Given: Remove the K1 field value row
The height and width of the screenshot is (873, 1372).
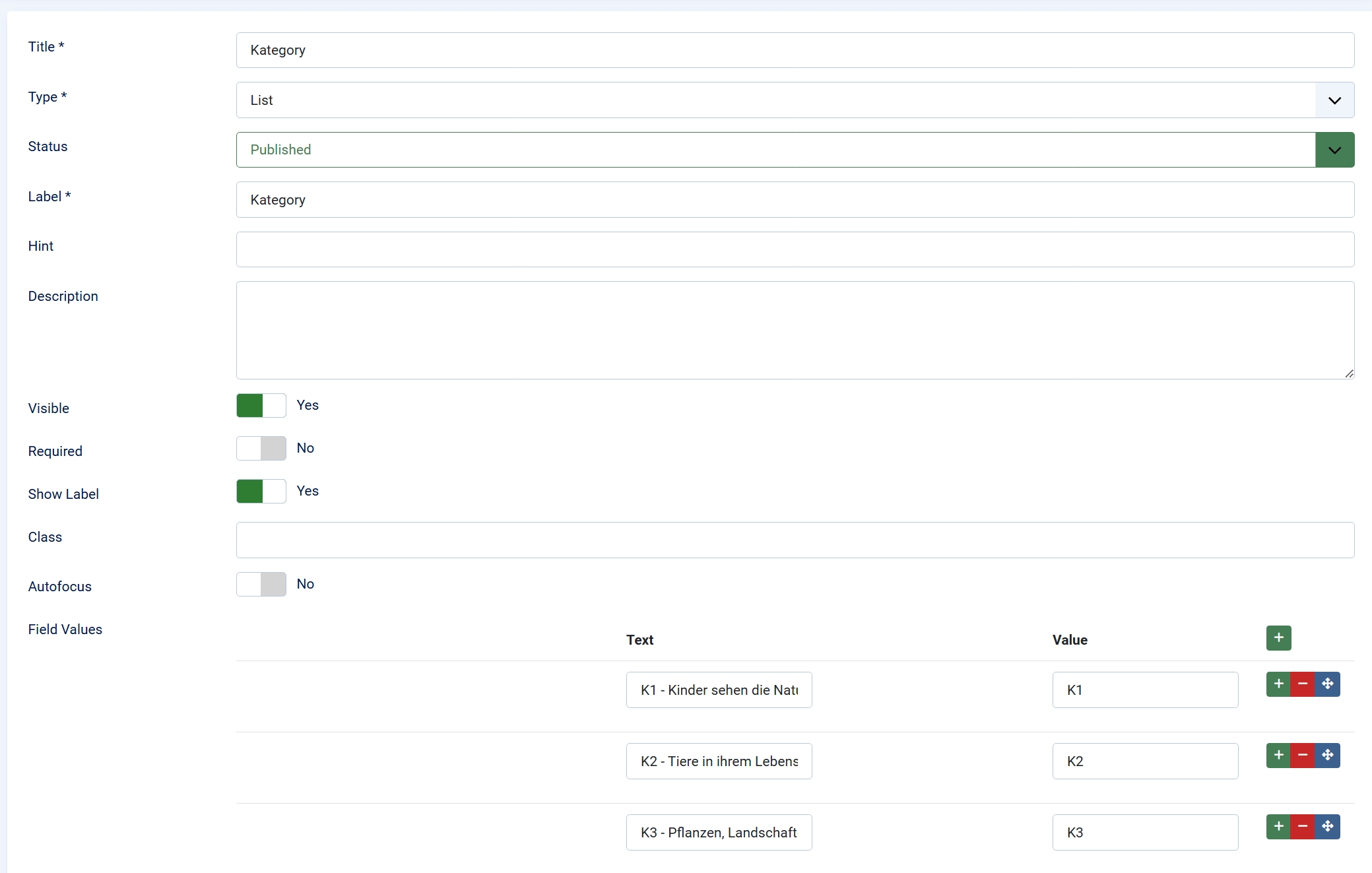Looking at the screenshot, I should click(x=1303, y=684).
